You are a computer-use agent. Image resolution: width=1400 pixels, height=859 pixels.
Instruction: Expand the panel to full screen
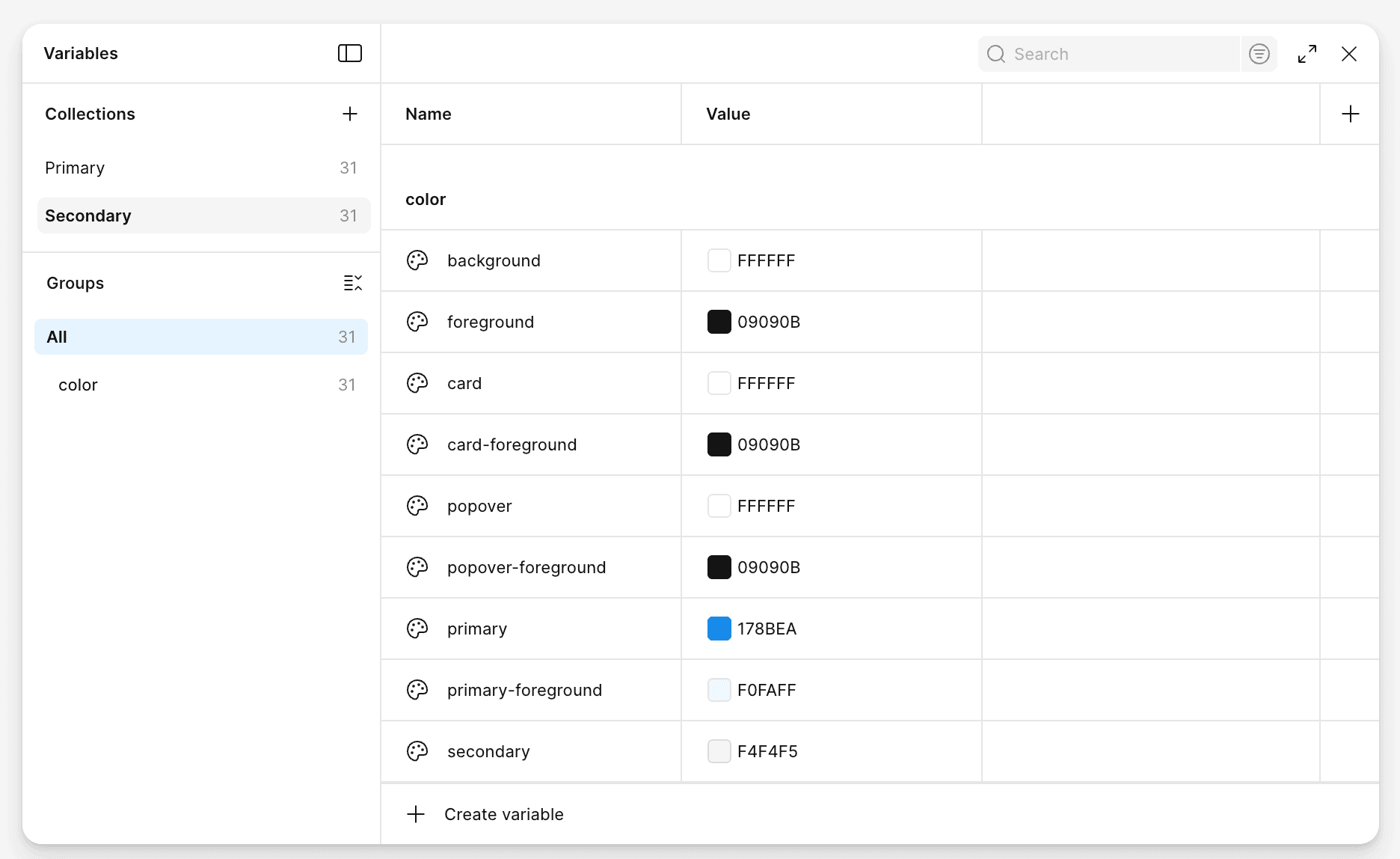1307,54
